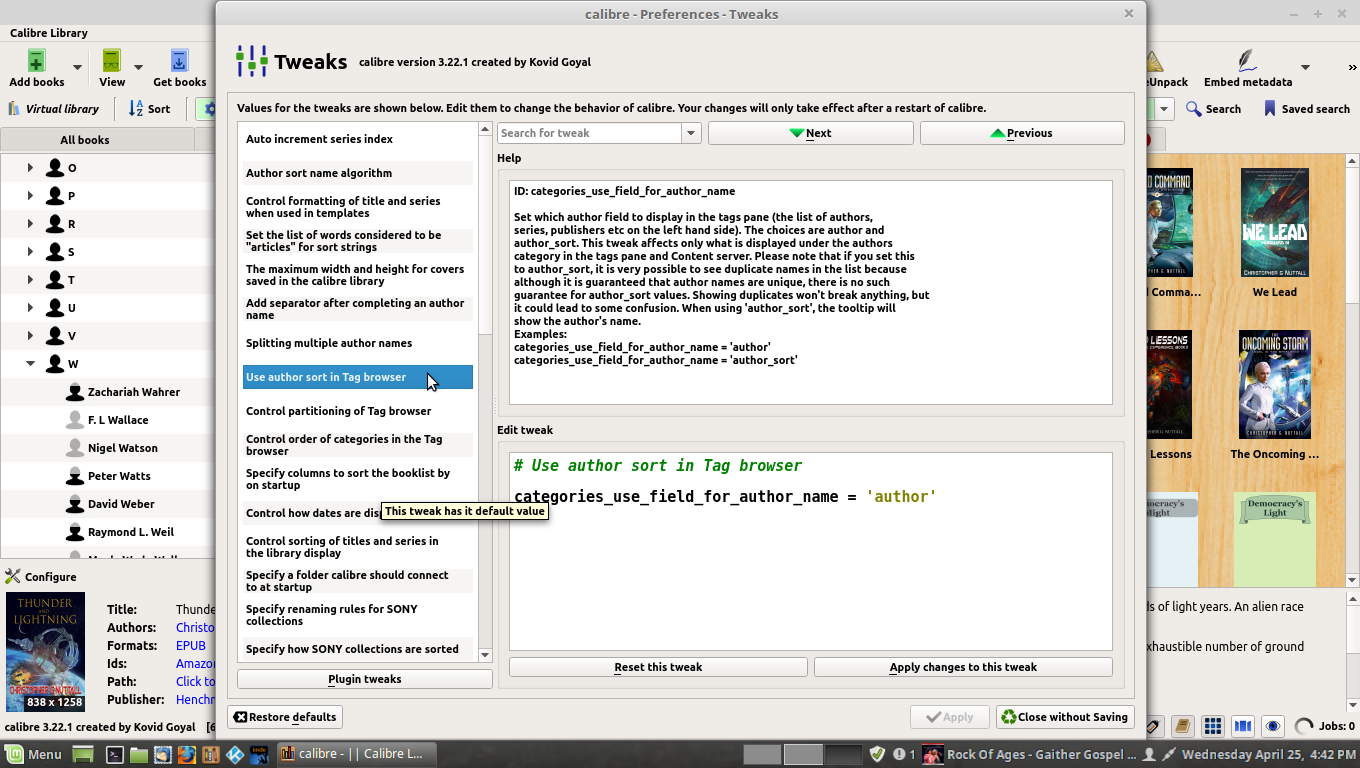Click the Rock Of Ages media player tray item

pos(1029,754)
